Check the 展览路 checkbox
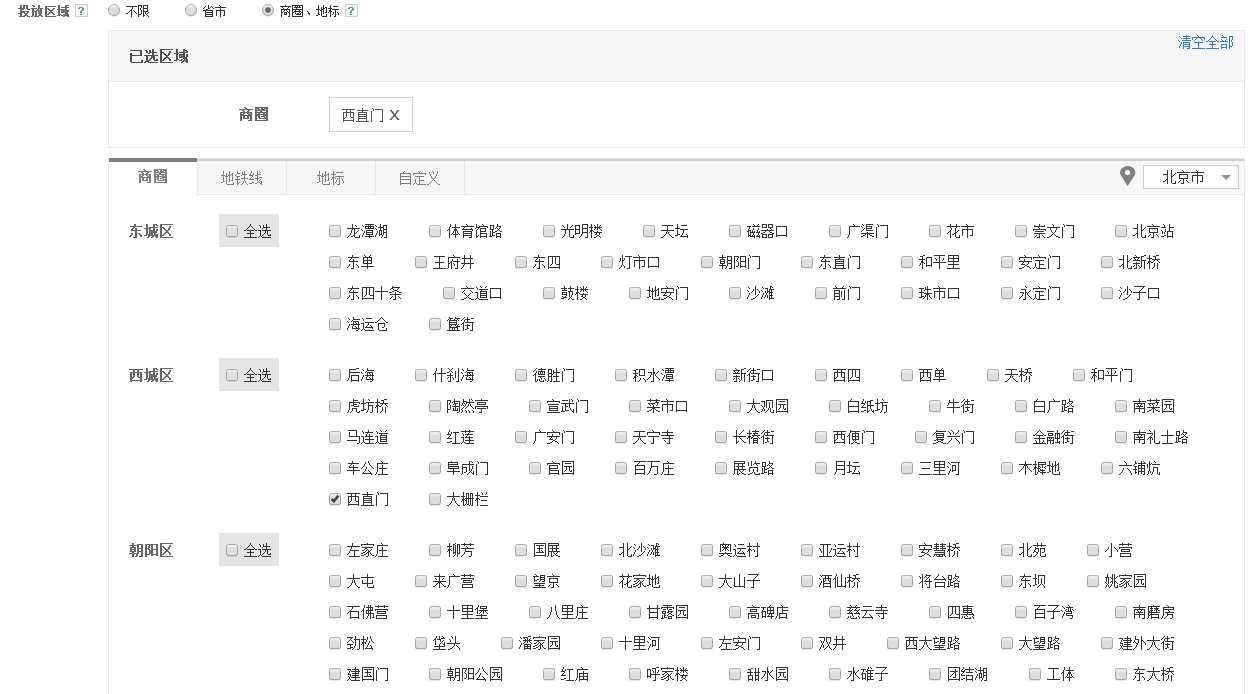 (721, 468)
